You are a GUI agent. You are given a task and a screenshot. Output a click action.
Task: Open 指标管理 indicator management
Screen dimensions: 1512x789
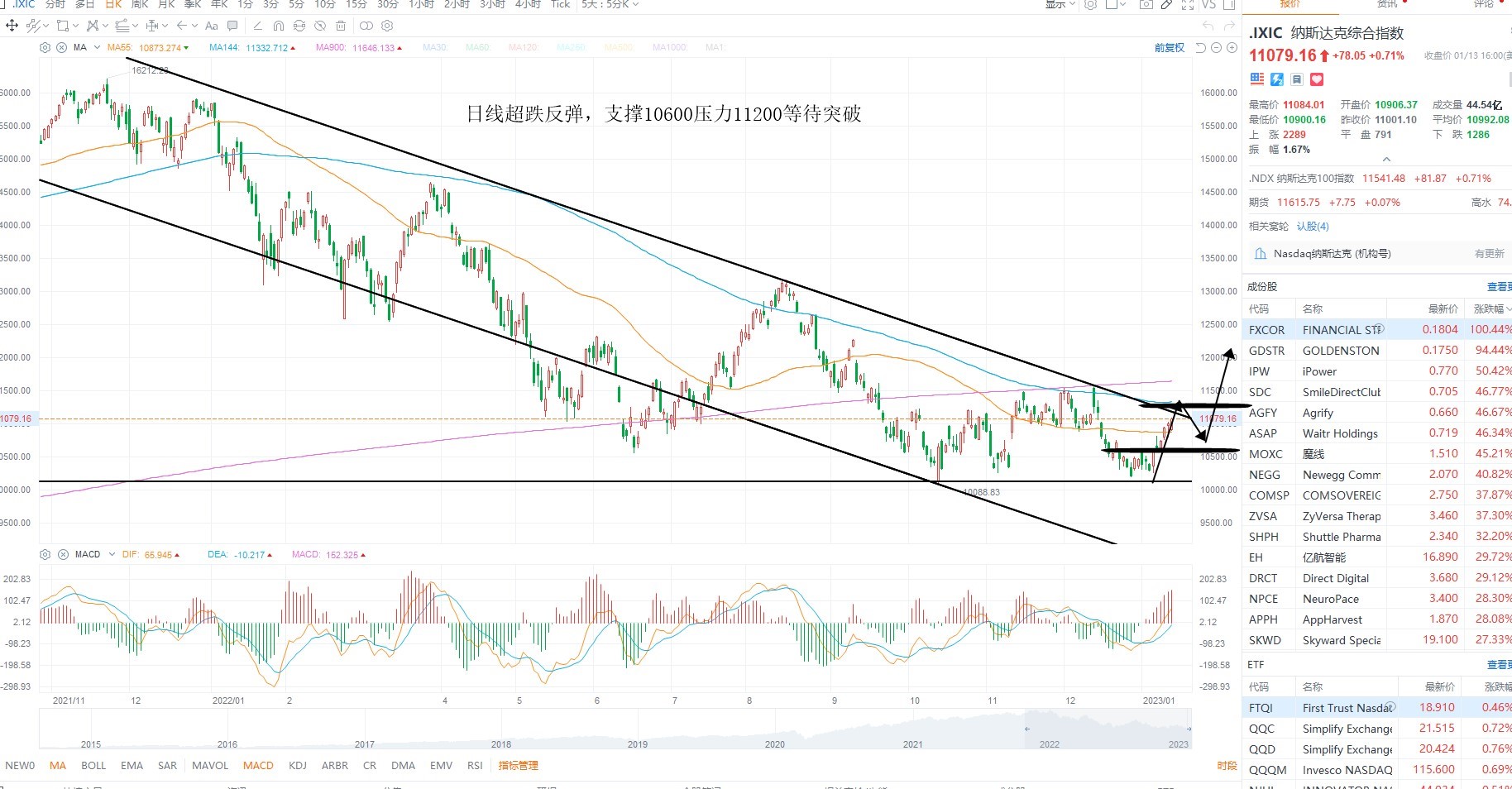(518, 765)
